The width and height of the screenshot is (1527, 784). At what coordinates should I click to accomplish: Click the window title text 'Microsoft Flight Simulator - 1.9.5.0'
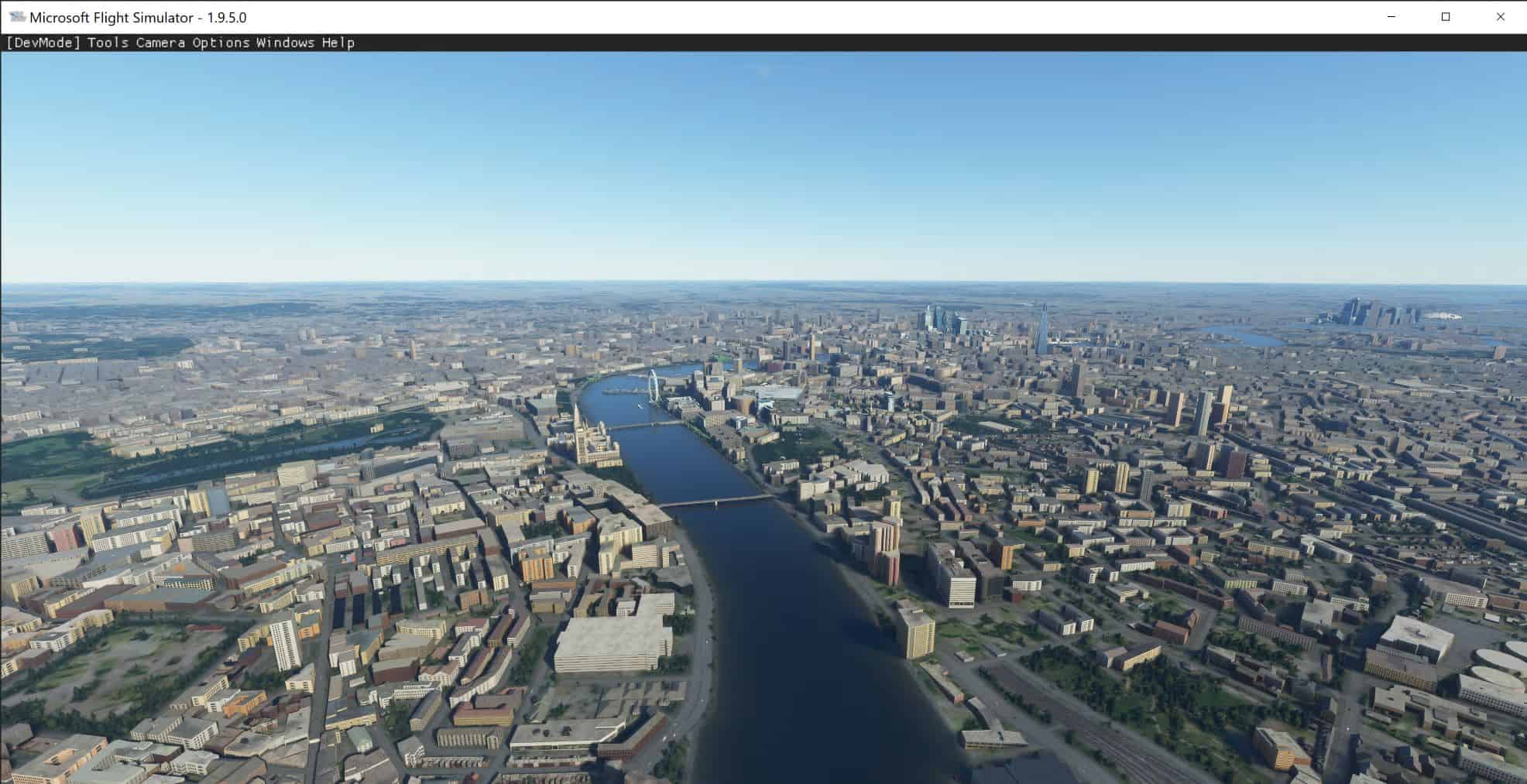138,17
